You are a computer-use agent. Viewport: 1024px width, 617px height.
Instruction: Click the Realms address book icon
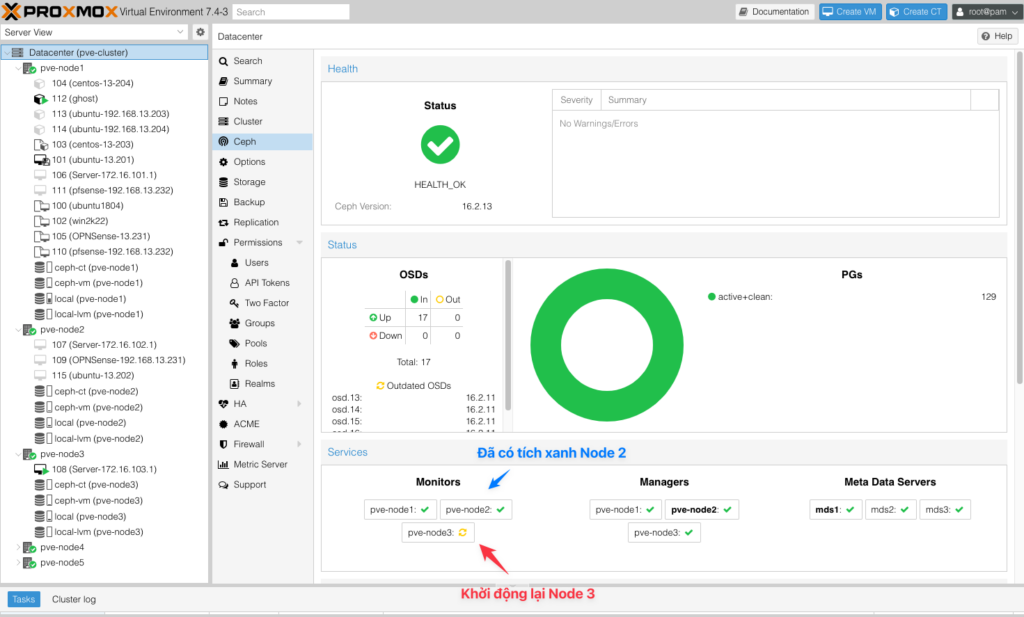[234, 384]
